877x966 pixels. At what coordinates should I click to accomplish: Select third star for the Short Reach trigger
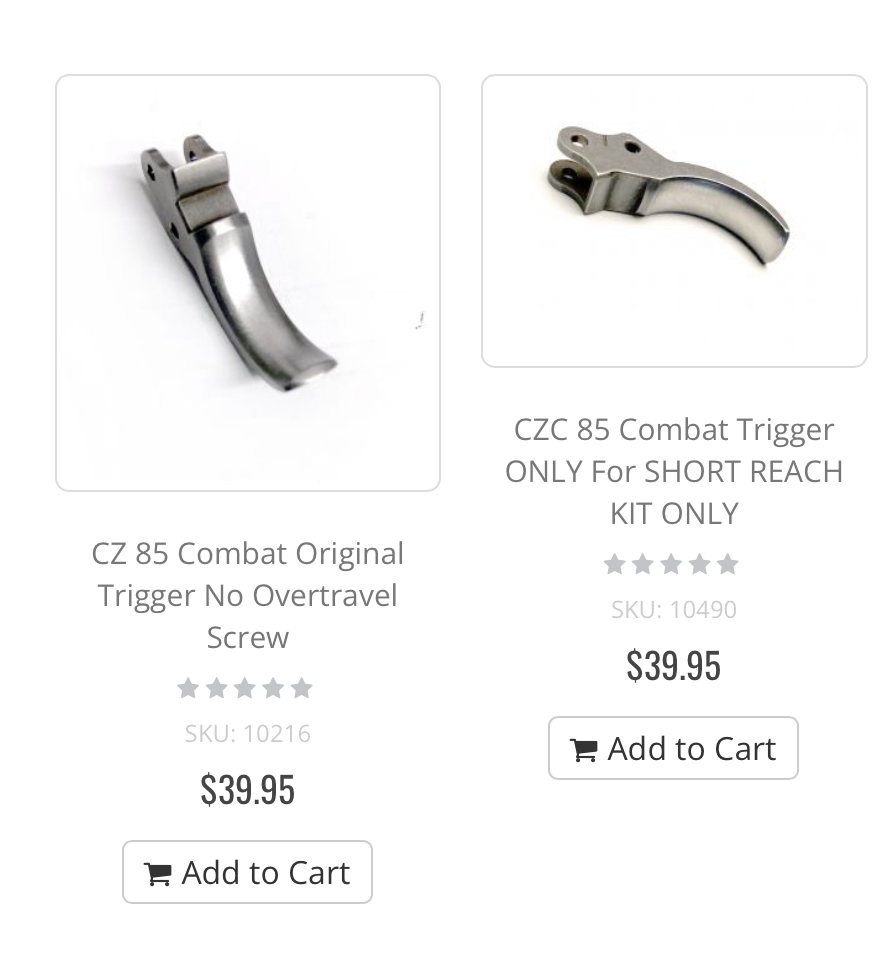tap(671, 564)
